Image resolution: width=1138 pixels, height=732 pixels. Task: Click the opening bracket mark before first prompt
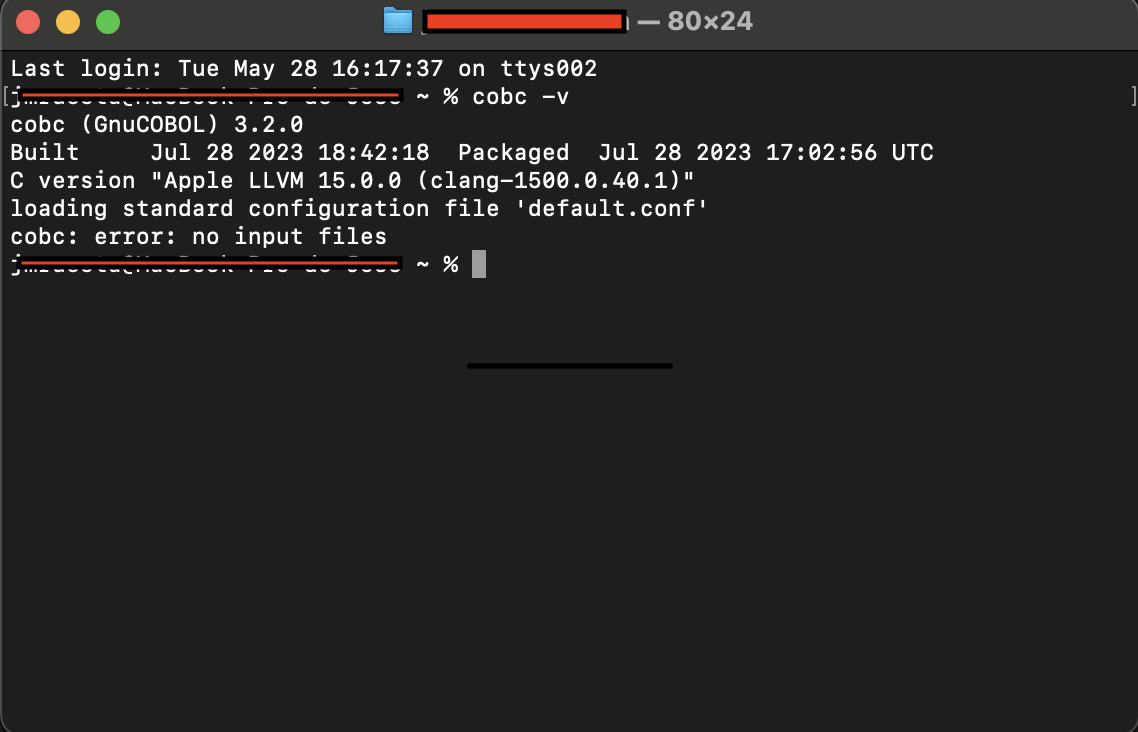(6, 97)
